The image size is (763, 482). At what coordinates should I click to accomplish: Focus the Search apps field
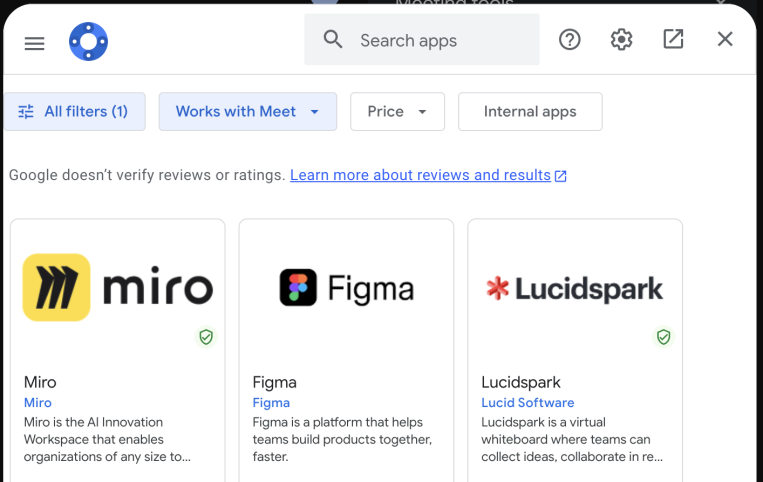(x=422, y=39)
